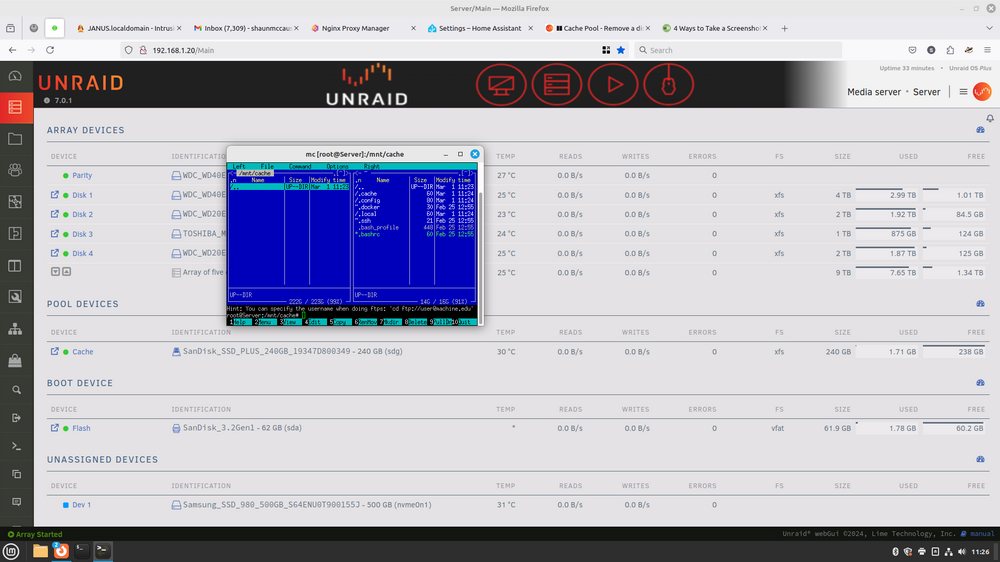The height and width of the screenshot is (562, 1000).
Task: Click the red server rack circle icon
Action: click(557, 84)
